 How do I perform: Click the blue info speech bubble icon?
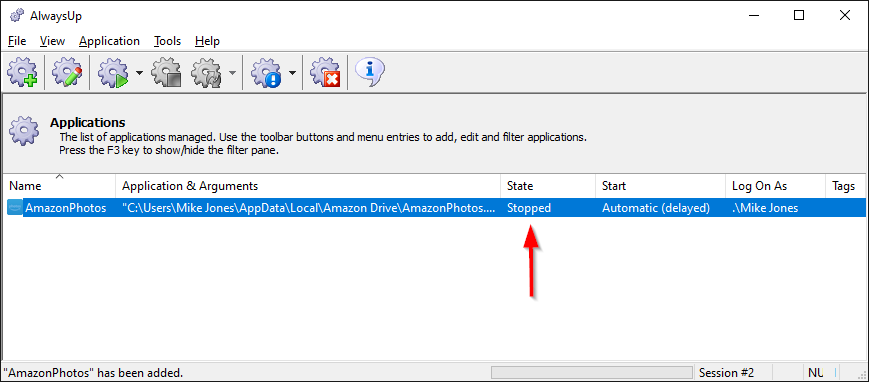click(370, 71)
